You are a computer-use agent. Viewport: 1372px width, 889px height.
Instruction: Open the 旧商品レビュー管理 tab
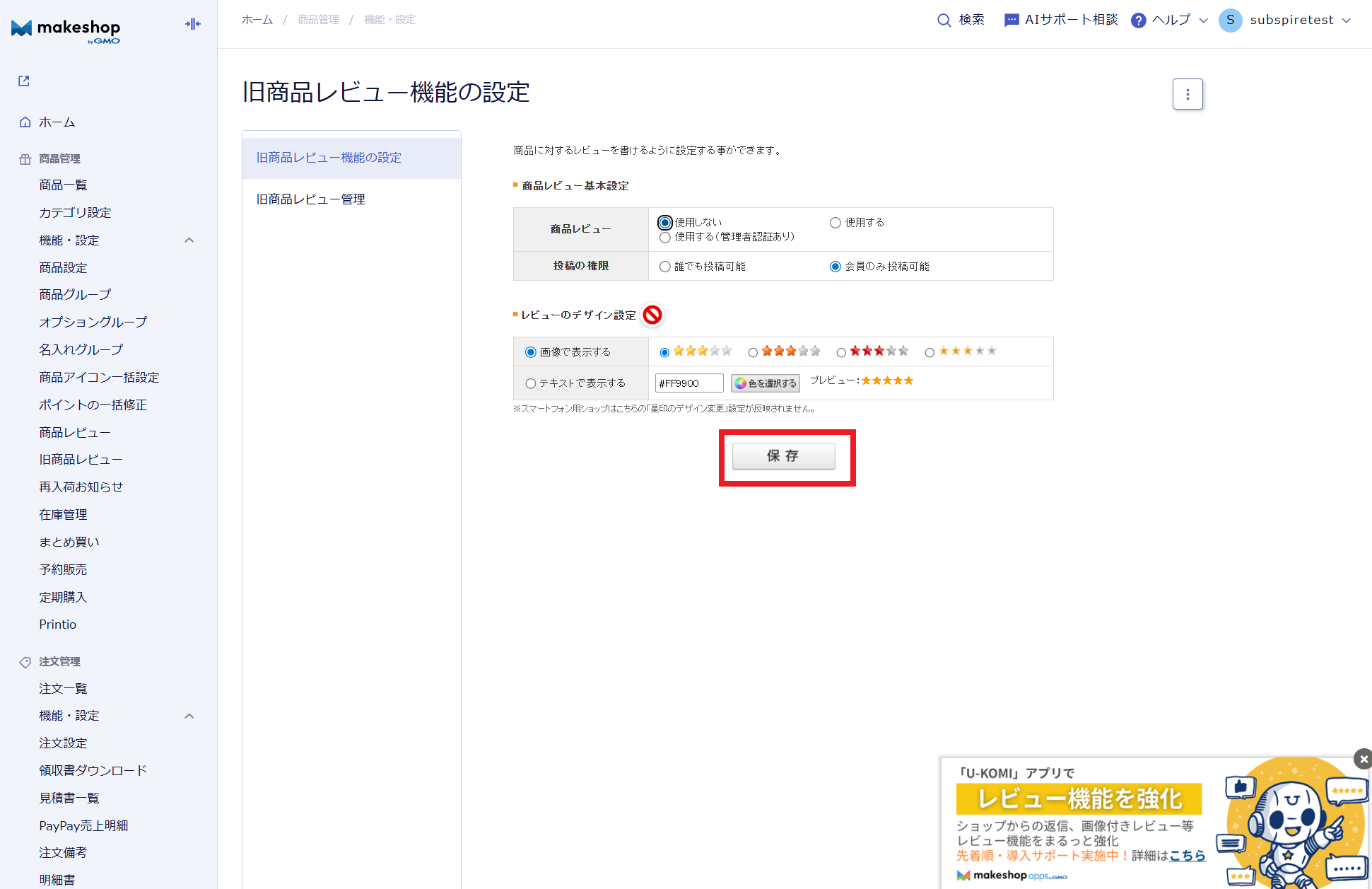(311, 199)
